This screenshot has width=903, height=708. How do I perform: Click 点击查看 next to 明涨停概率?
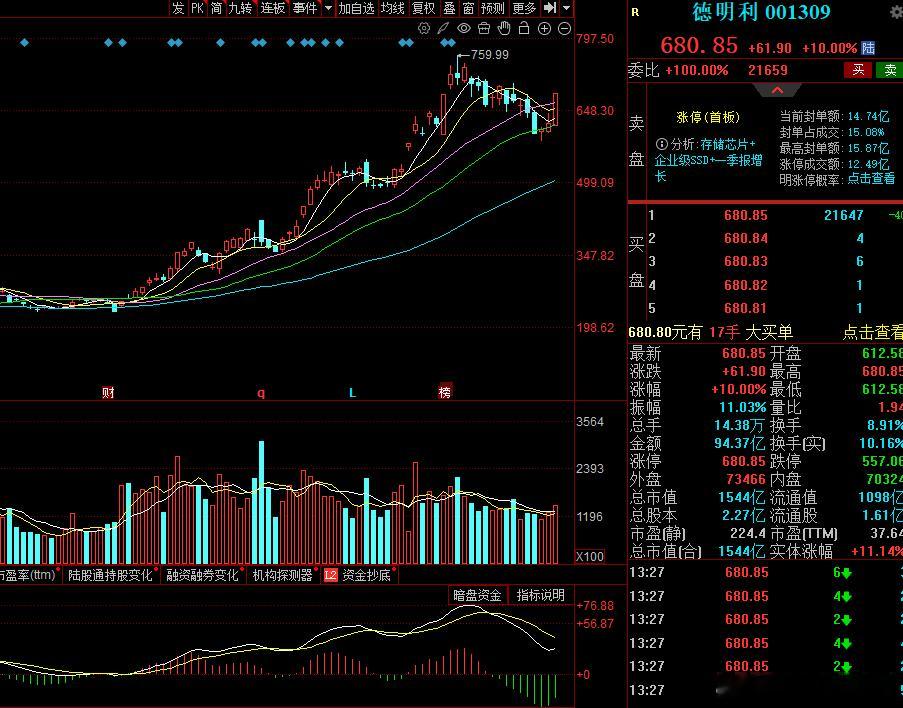click(871, 179)
